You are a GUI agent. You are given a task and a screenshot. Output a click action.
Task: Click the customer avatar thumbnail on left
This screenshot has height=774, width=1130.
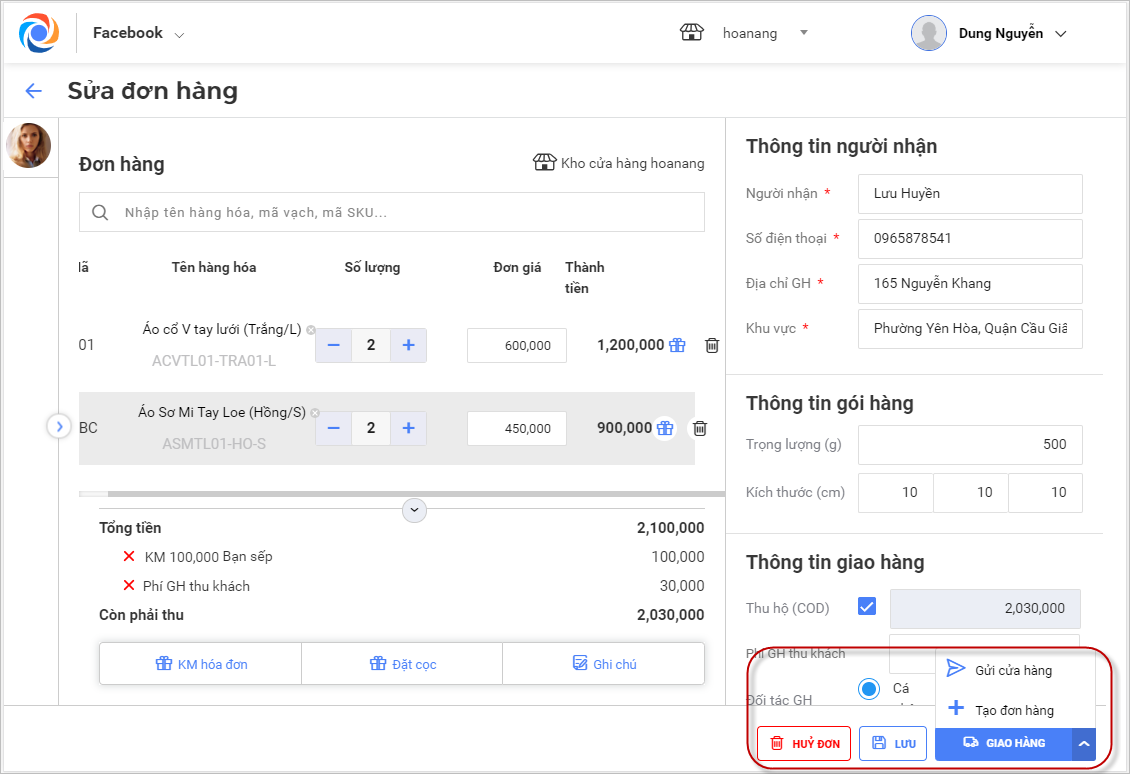coord(28,146)
